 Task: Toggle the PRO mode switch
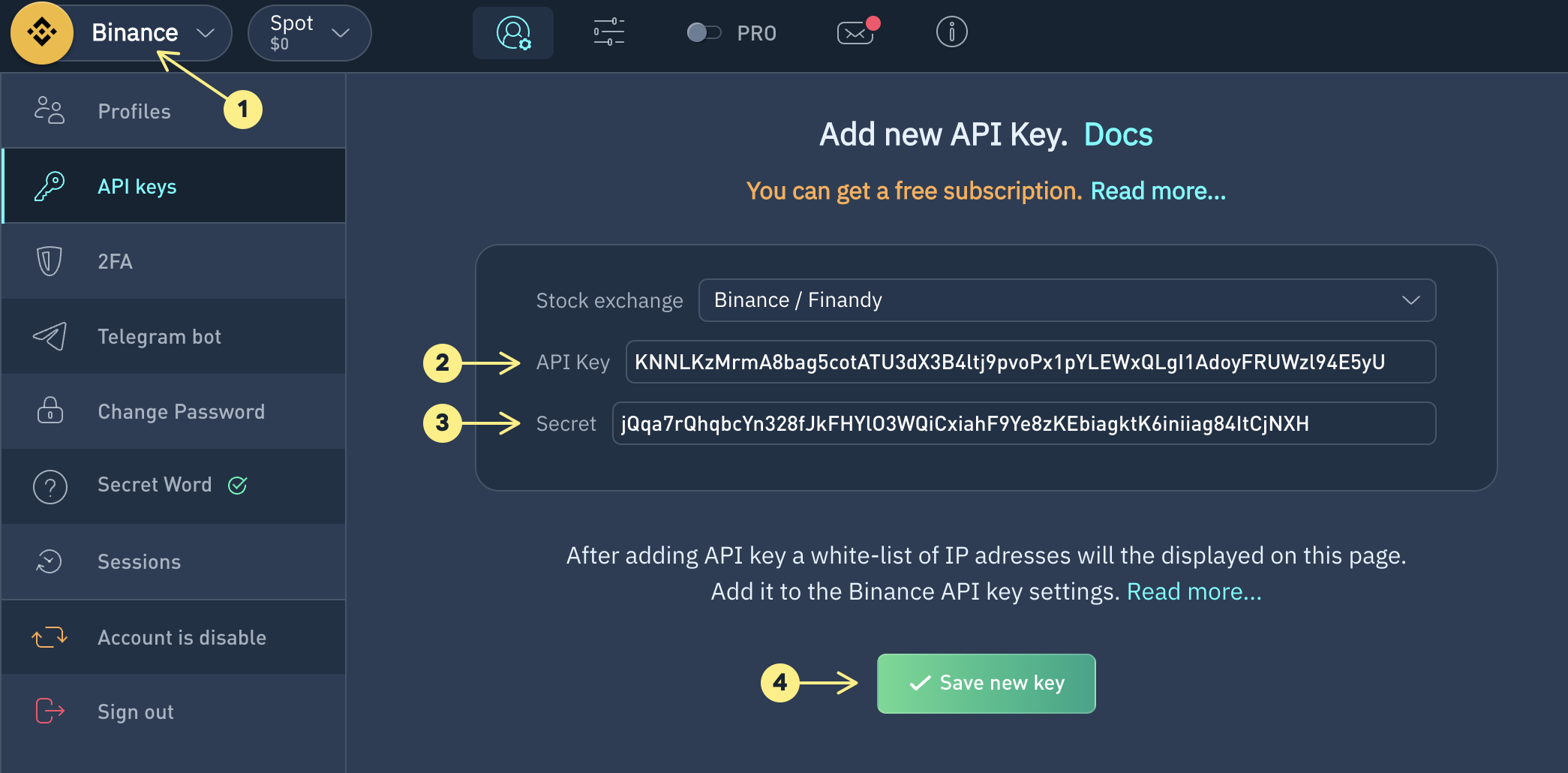pyautogui.click(x=704, y=33)
